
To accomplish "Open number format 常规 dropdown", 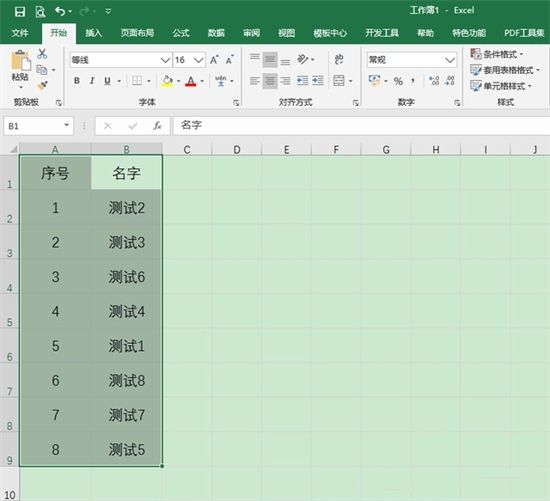I will click(450, 60).
